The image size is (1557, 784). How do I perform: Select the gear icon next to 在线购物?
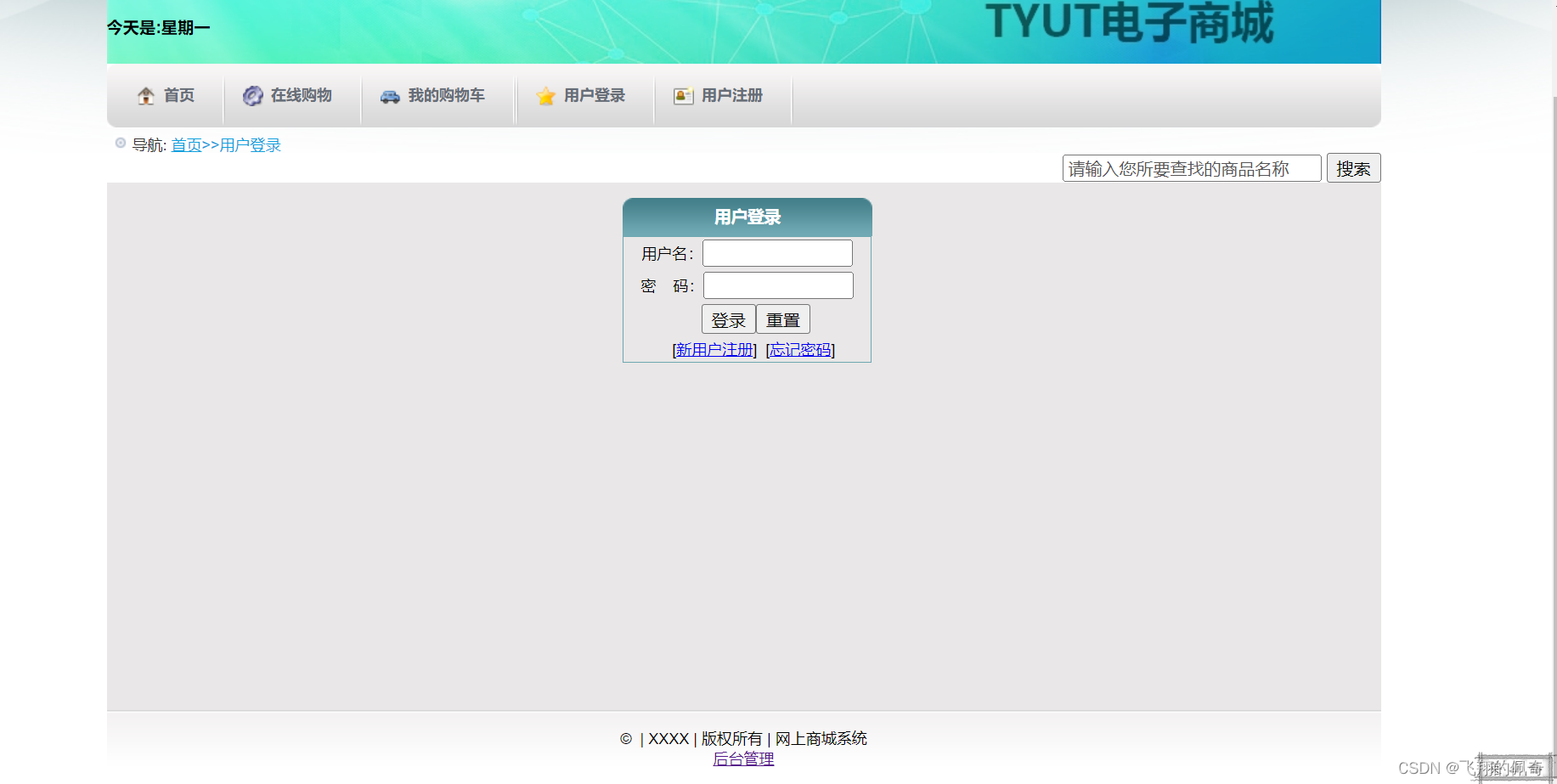pyautogui.click(x=252, y=95)
